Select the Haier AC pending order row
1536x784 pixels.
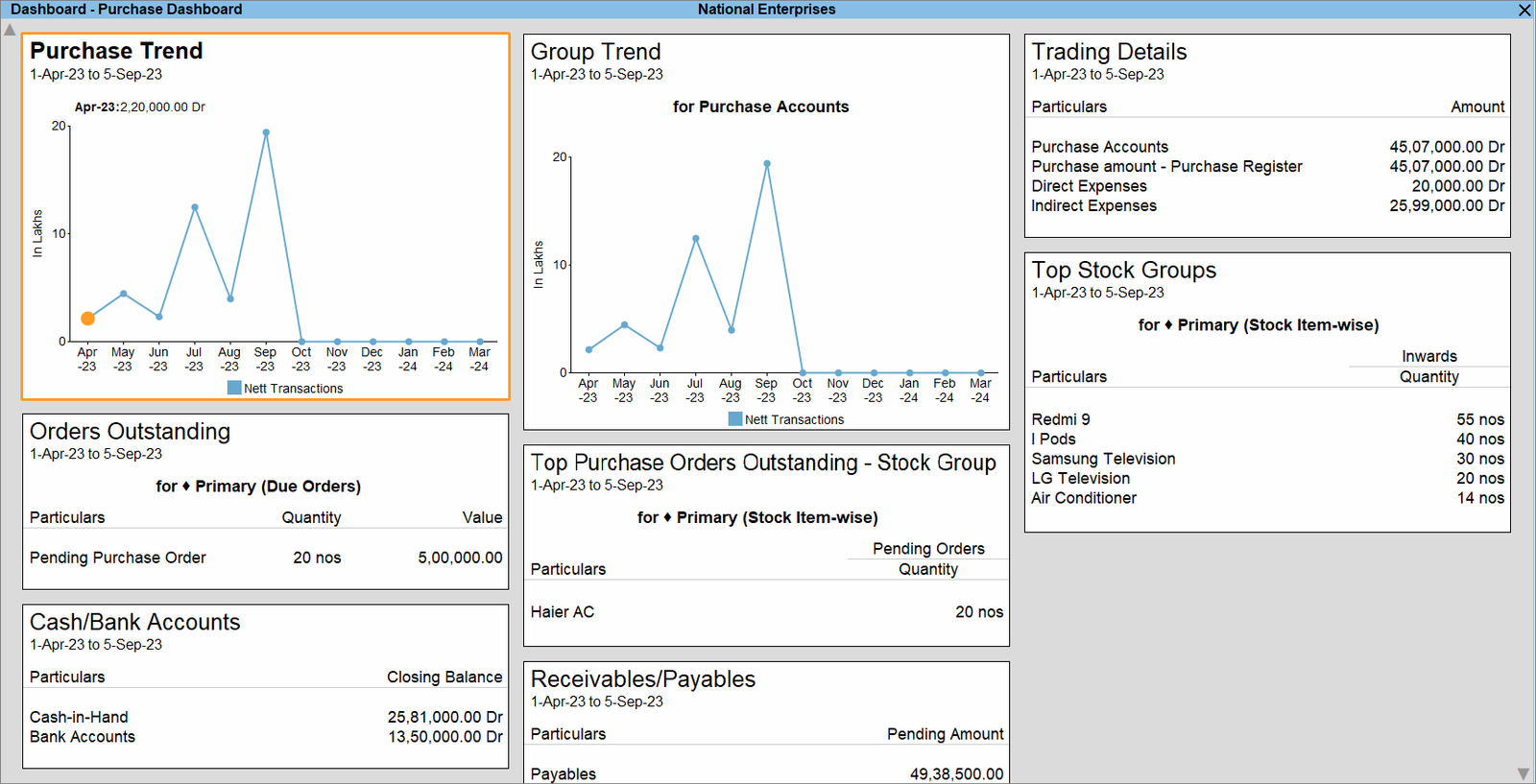coord(767,612)
